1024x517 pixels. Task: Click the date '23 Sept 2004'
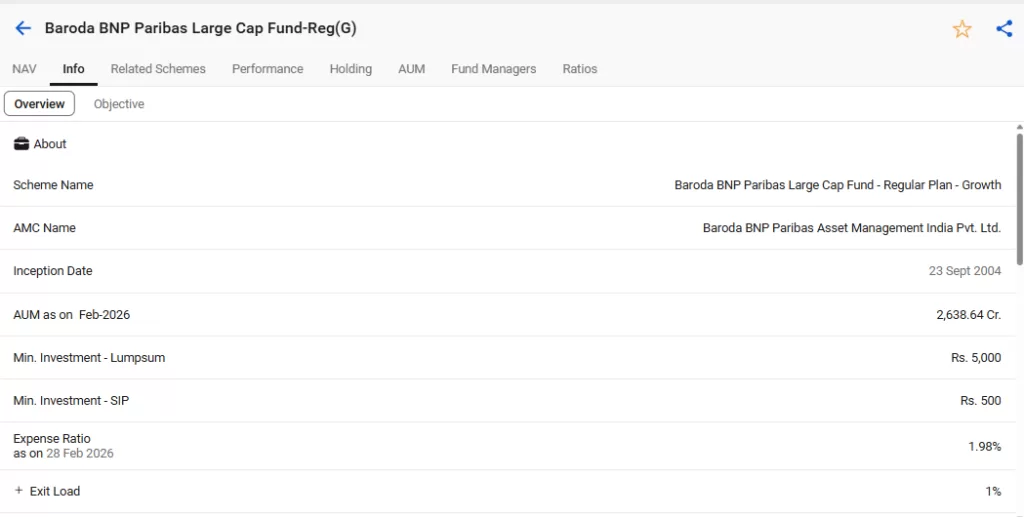point(965,271)
